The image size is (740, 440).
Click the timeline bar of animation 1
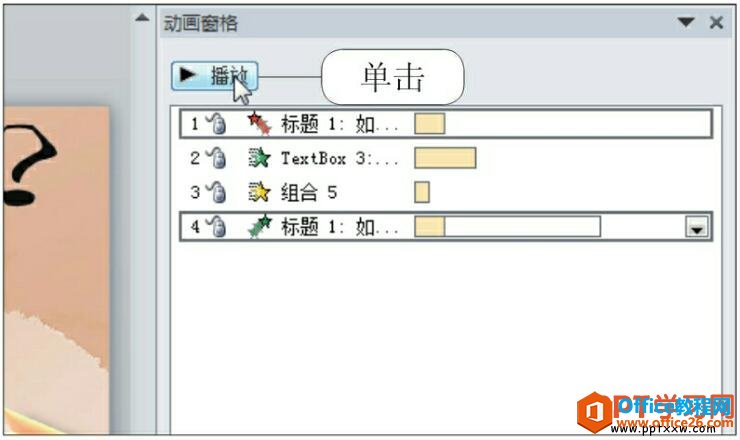click(x=429, y=124)
